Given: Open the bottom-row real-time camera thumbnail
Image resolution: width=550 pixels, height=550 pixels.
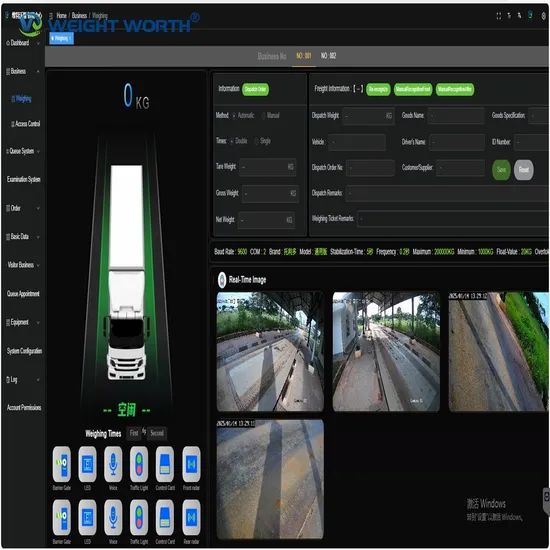Looking at the screenshot, I should (x=270, y=479).
